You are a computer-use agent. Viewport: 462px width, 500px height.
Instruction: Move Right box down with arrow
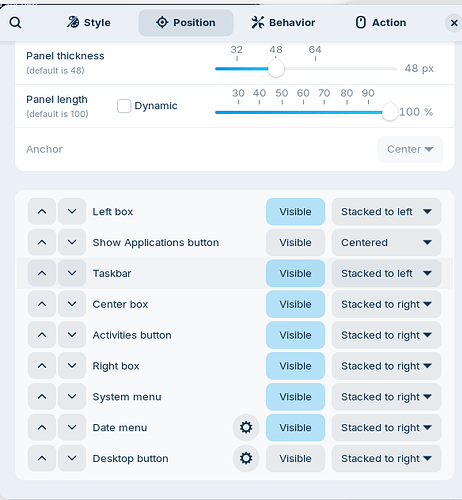point(72,366)
